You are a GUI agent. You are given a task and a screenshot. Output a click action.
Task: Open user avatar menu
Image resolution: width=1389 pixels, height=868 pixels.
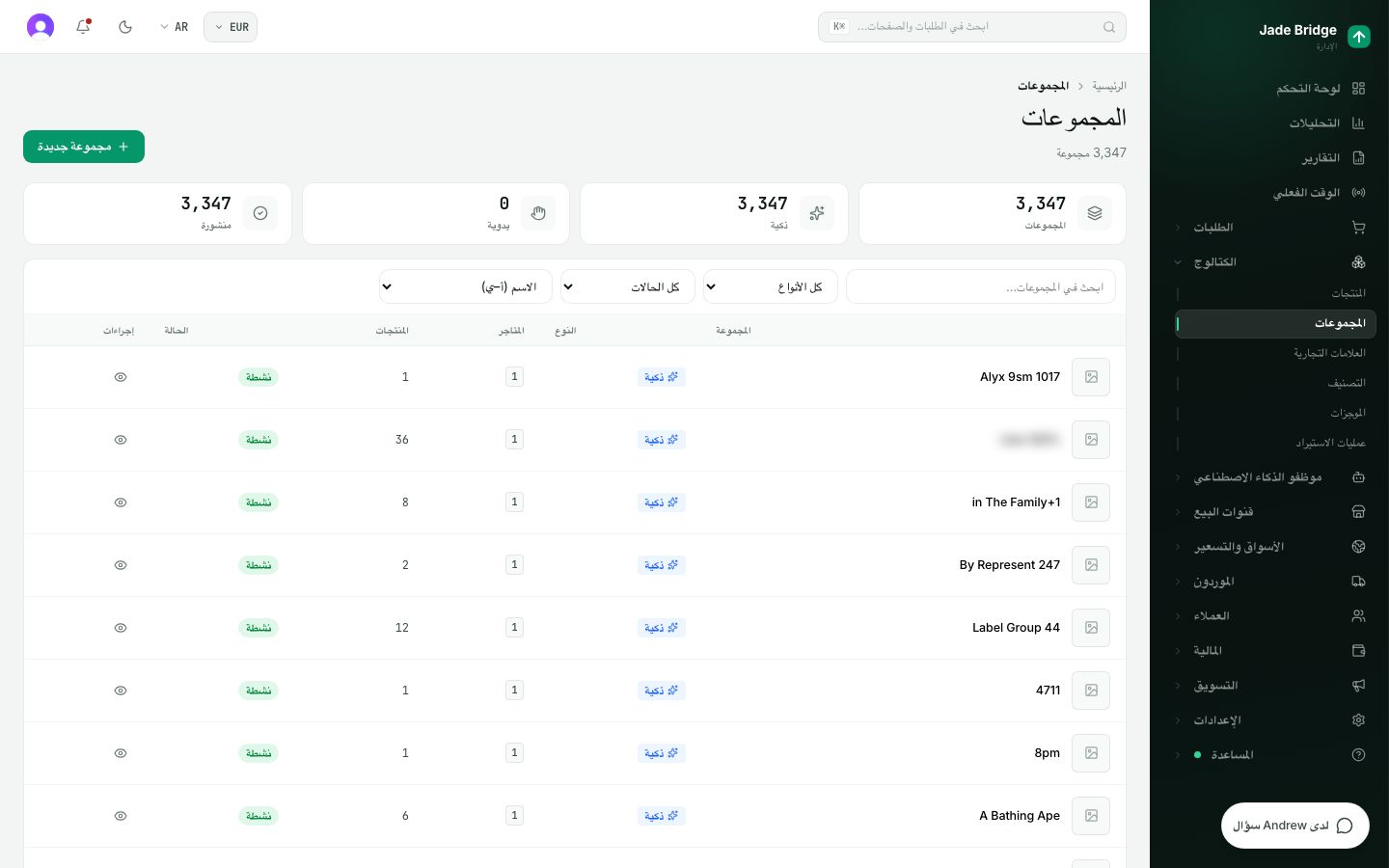point(41,27)
